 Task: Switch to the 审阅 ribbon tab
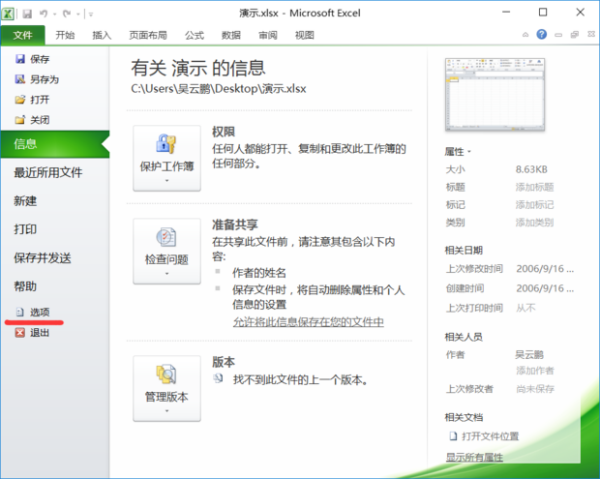point(268,35)
